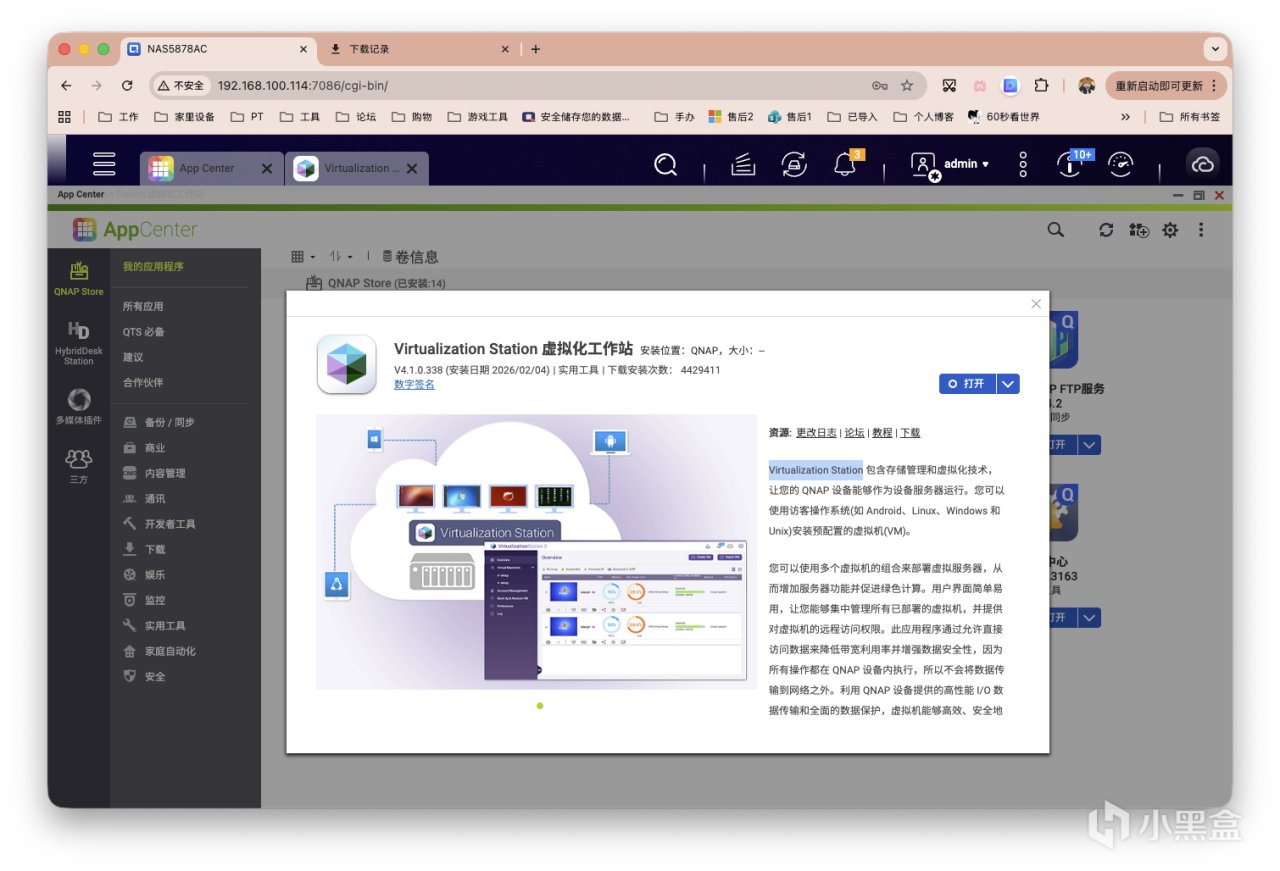Open the 更改日志 link
Viewport: 1280px width, 871px height.
(x=816, y=433)
